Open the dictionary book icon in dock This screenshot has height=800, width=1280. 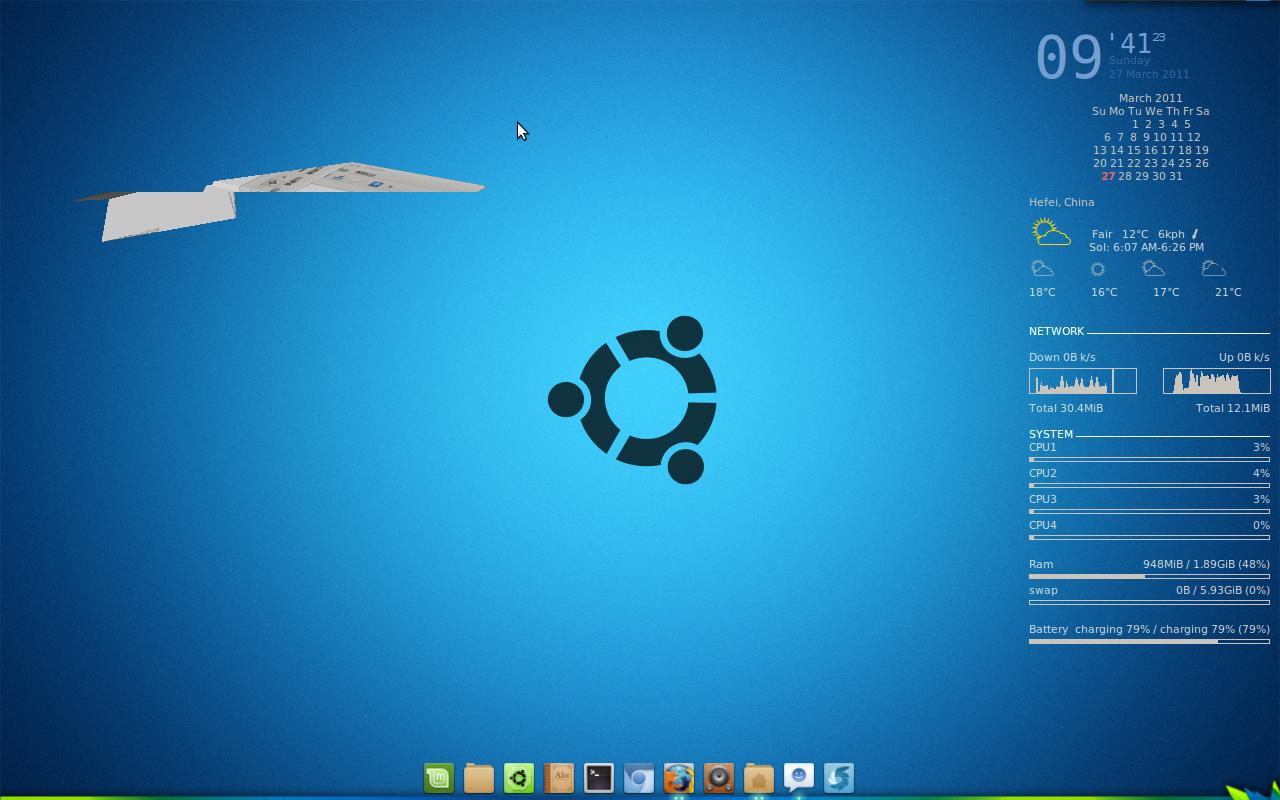click(559, 778)
